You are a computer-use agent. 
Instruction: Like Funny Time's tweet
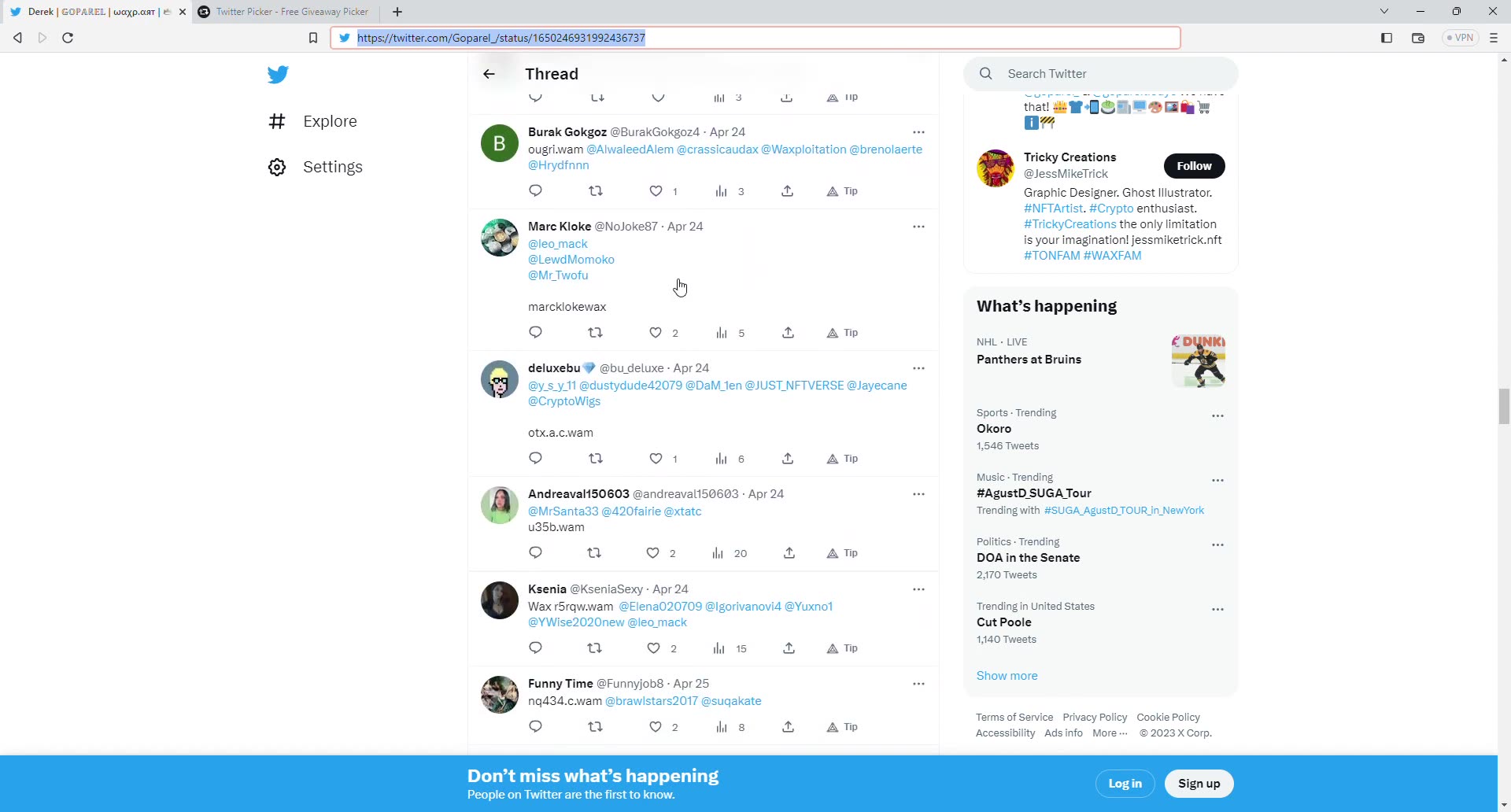(656, 727)
